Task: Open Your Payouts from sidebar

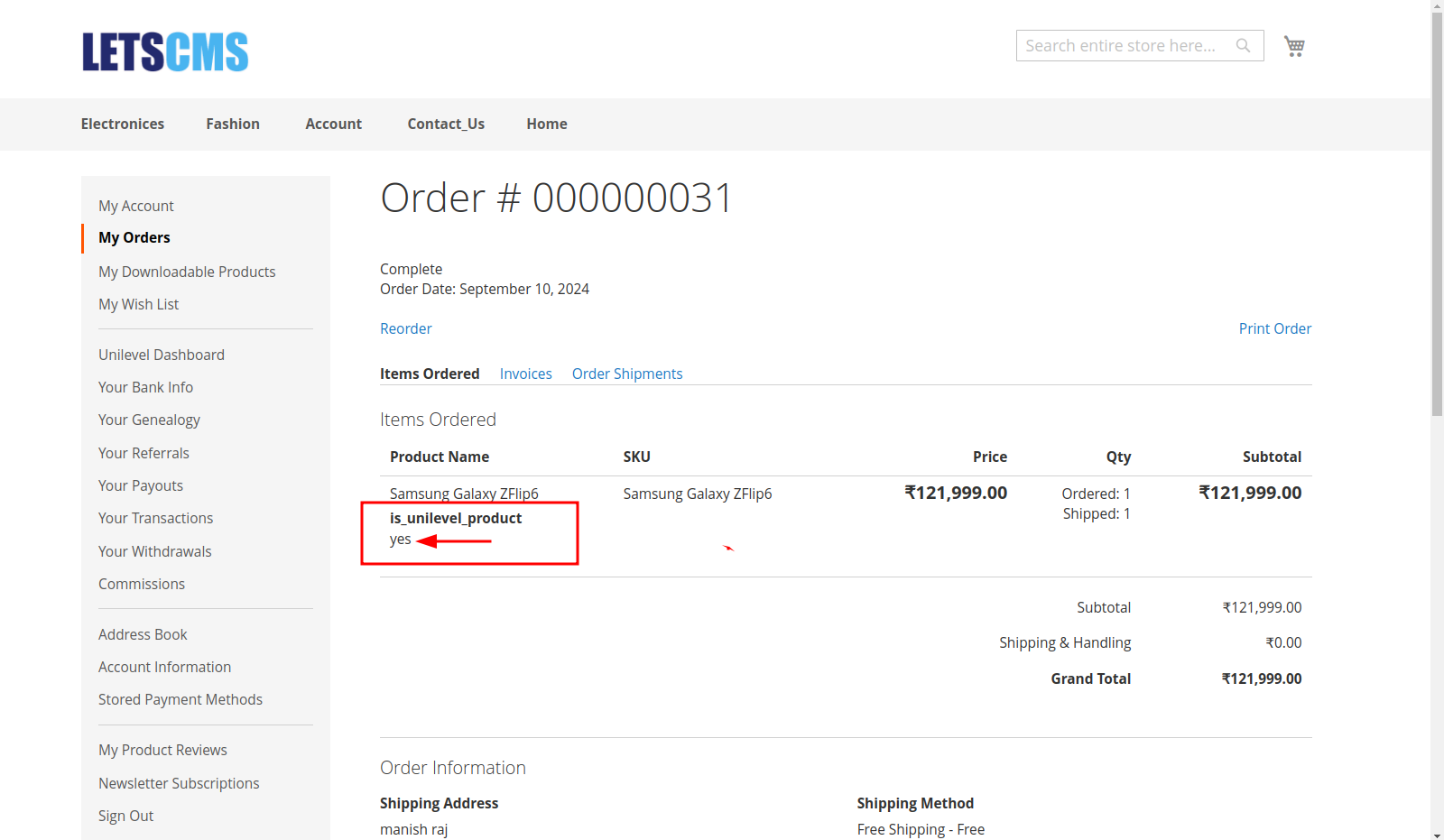Action: [141, 485]
